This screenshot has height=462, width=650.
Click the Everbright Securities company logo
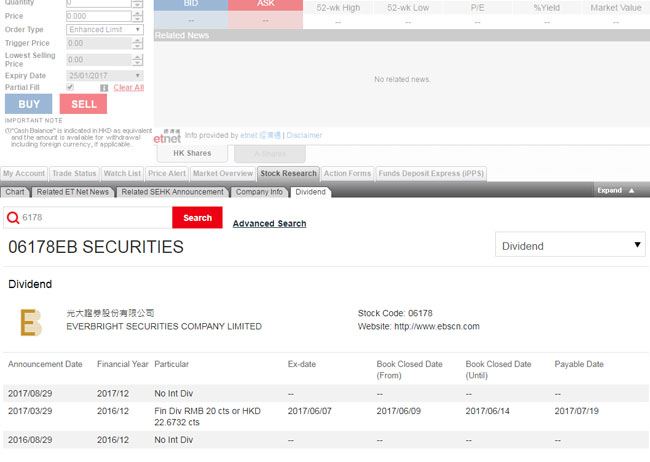point(31,322)
